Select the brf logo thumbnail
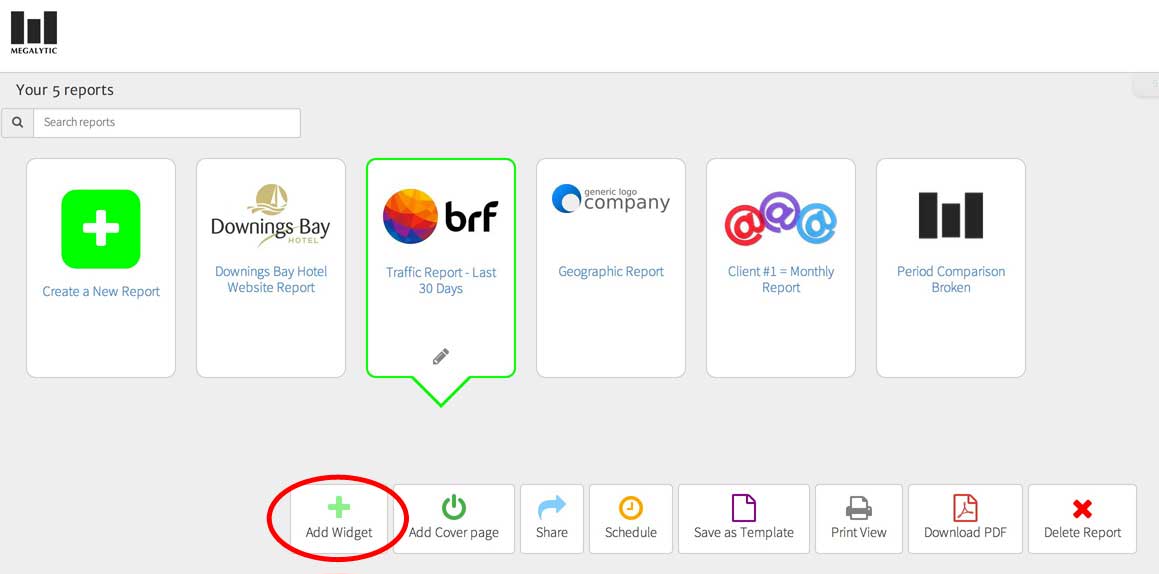1159x574 pixels. tap(441, 217)
